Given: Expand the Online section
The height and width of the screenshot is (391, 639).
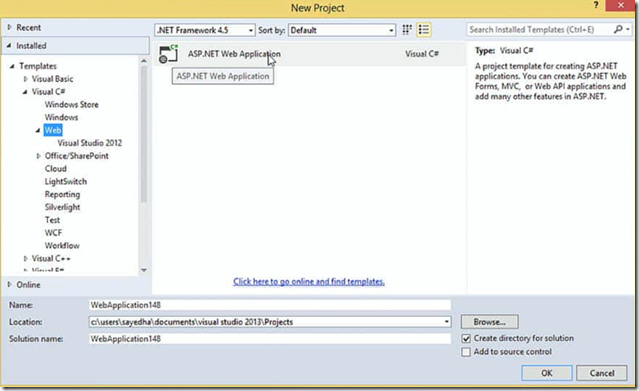Looking at the screenshot, I should [x=9, y=285].
